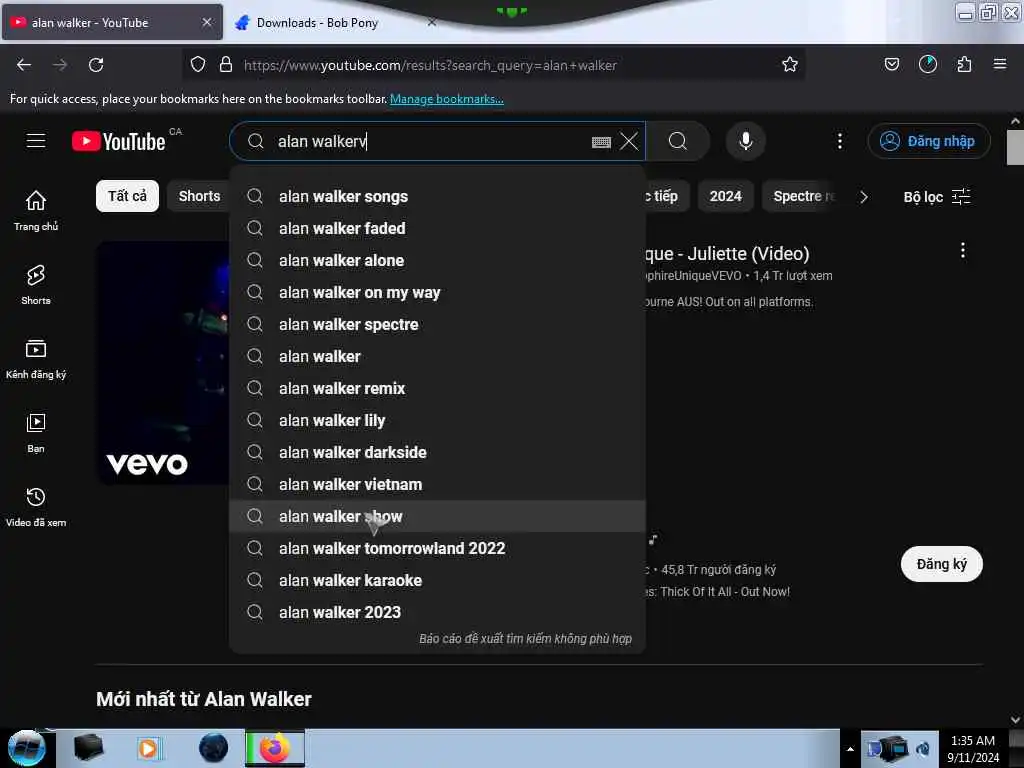Open the on-screen keyboard icon in search box

601,142
